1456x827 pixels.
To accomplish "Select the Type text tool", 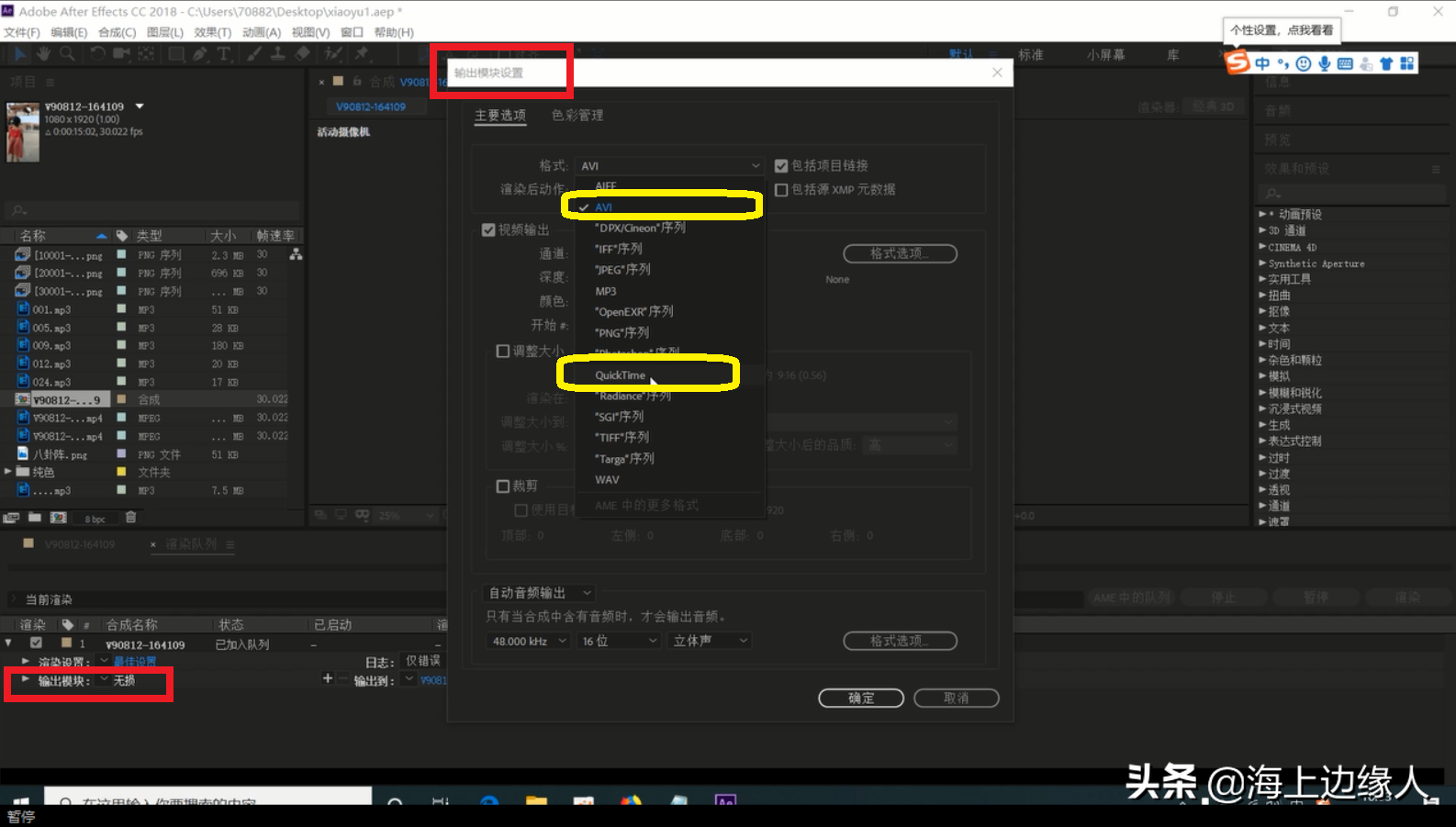I will (x=224, y=54).
